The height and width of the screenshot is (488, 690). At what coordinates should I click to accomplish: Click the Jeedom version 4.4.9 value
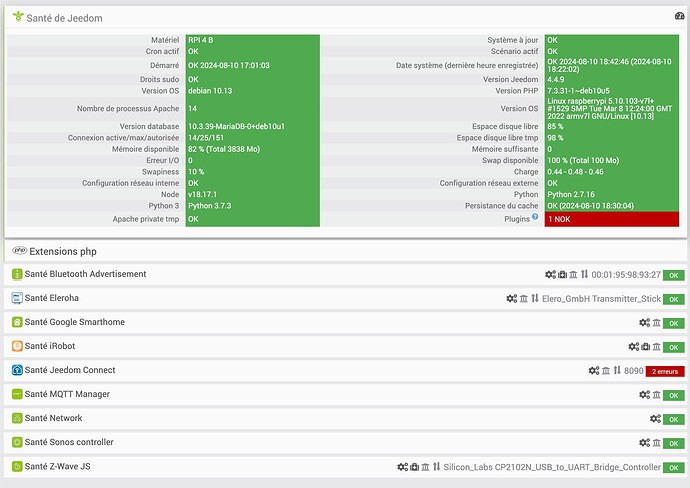(556, 79)
